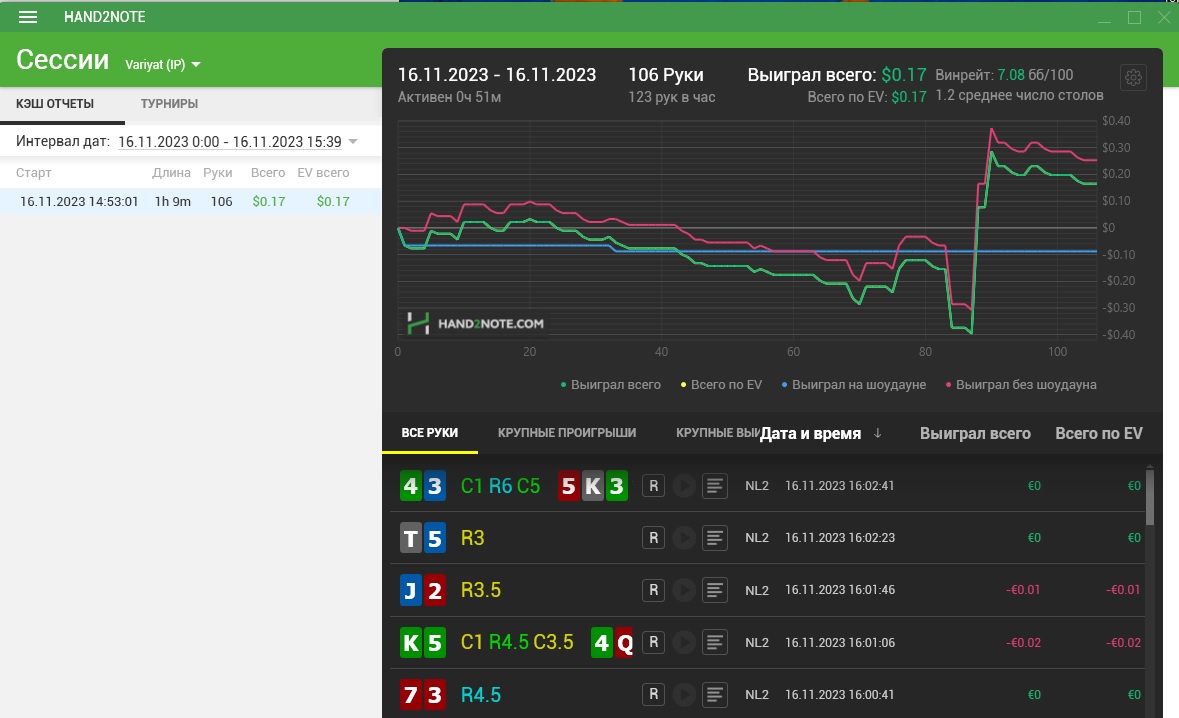Select session row 16.11.2023 14:53:01
1179x718 pixels.
(x=190, y=201)
